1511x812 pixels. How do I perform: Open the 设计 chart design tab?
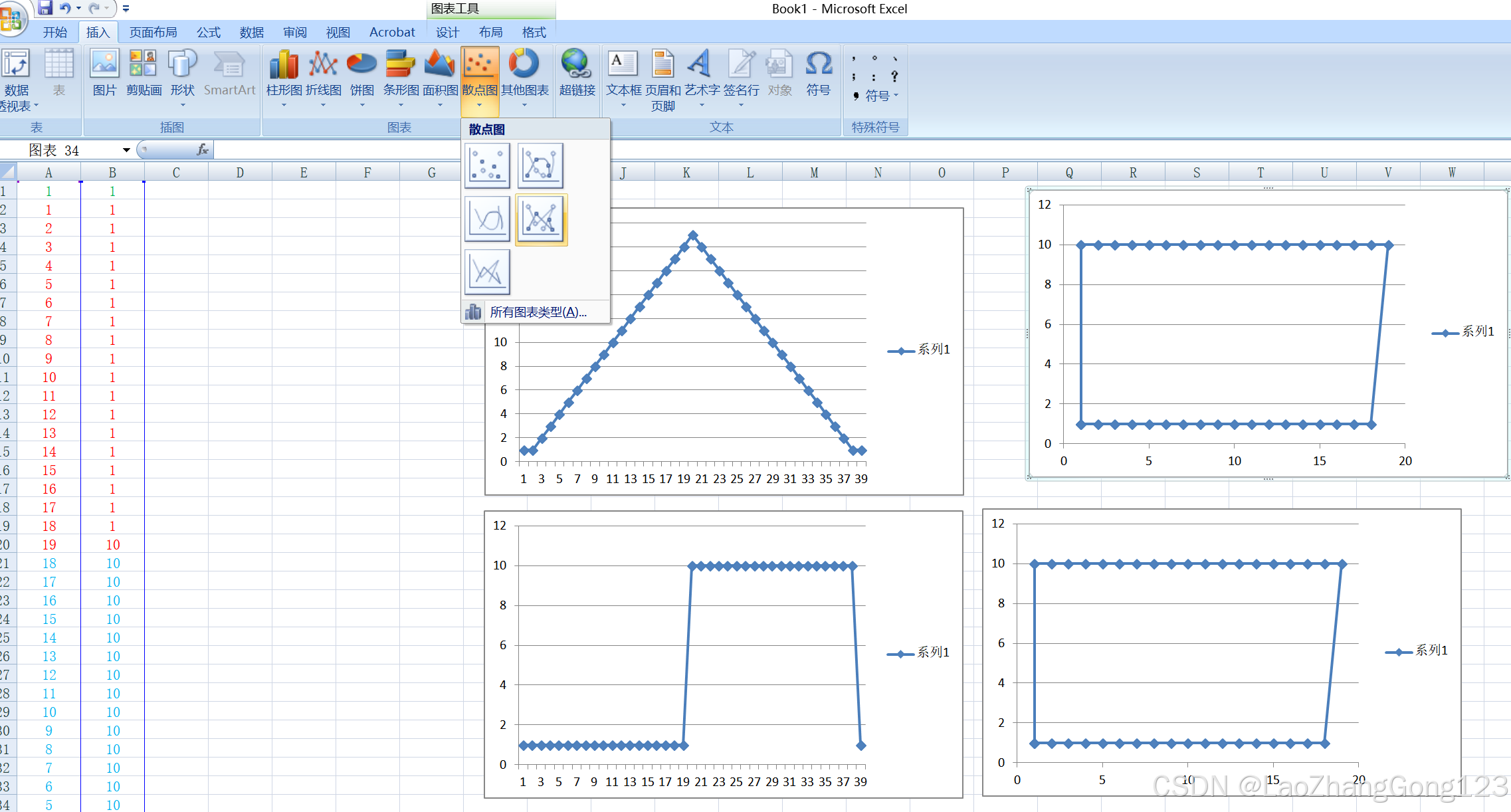pyautogui.click(x=447, y=32)
